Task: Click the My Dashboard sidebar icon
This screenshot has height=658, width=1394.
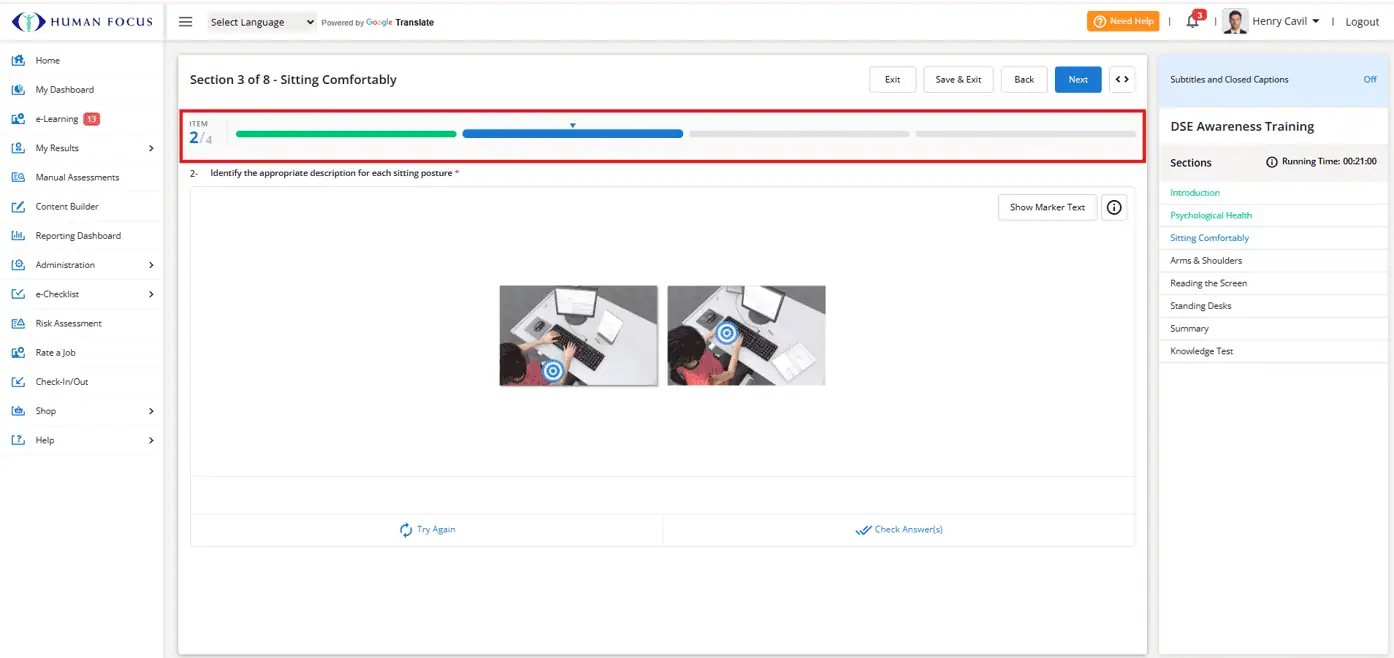Action: point(17,90)
